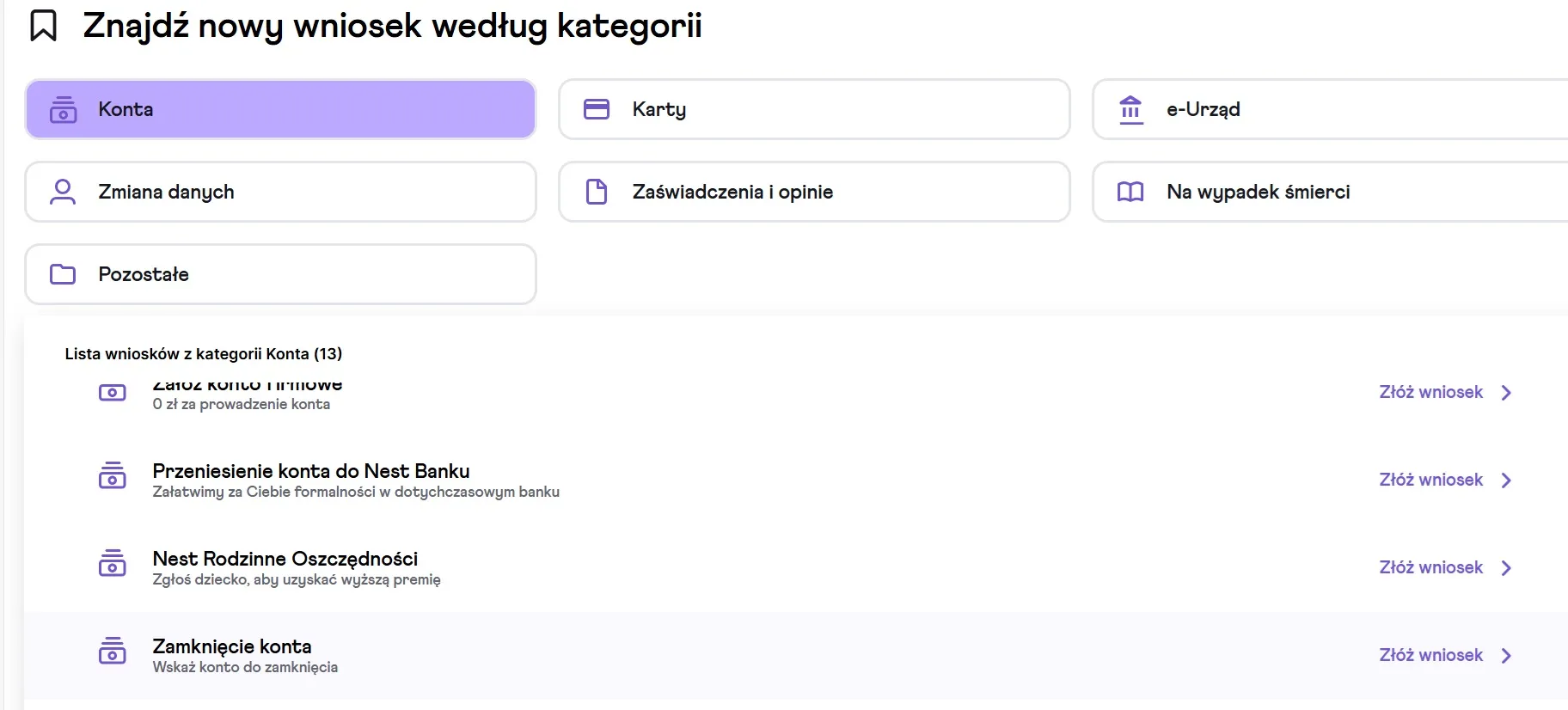Click the account icon next to Zamknięcie konta

[112, 652]
